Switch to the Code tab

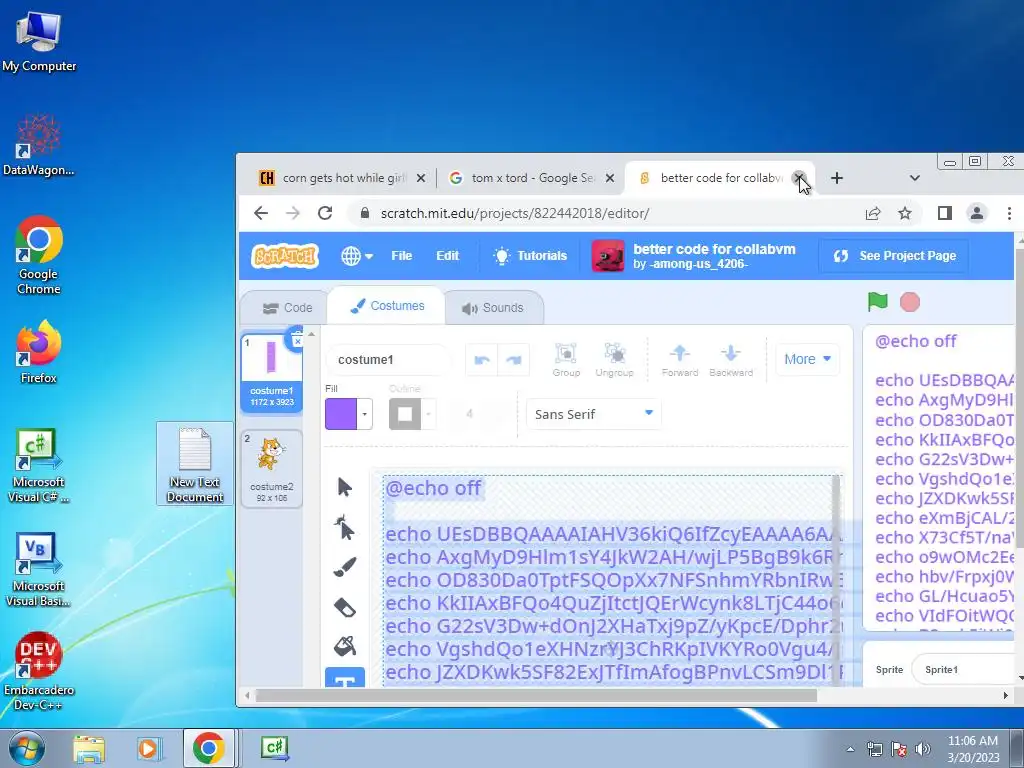click(x=287, y=308)
